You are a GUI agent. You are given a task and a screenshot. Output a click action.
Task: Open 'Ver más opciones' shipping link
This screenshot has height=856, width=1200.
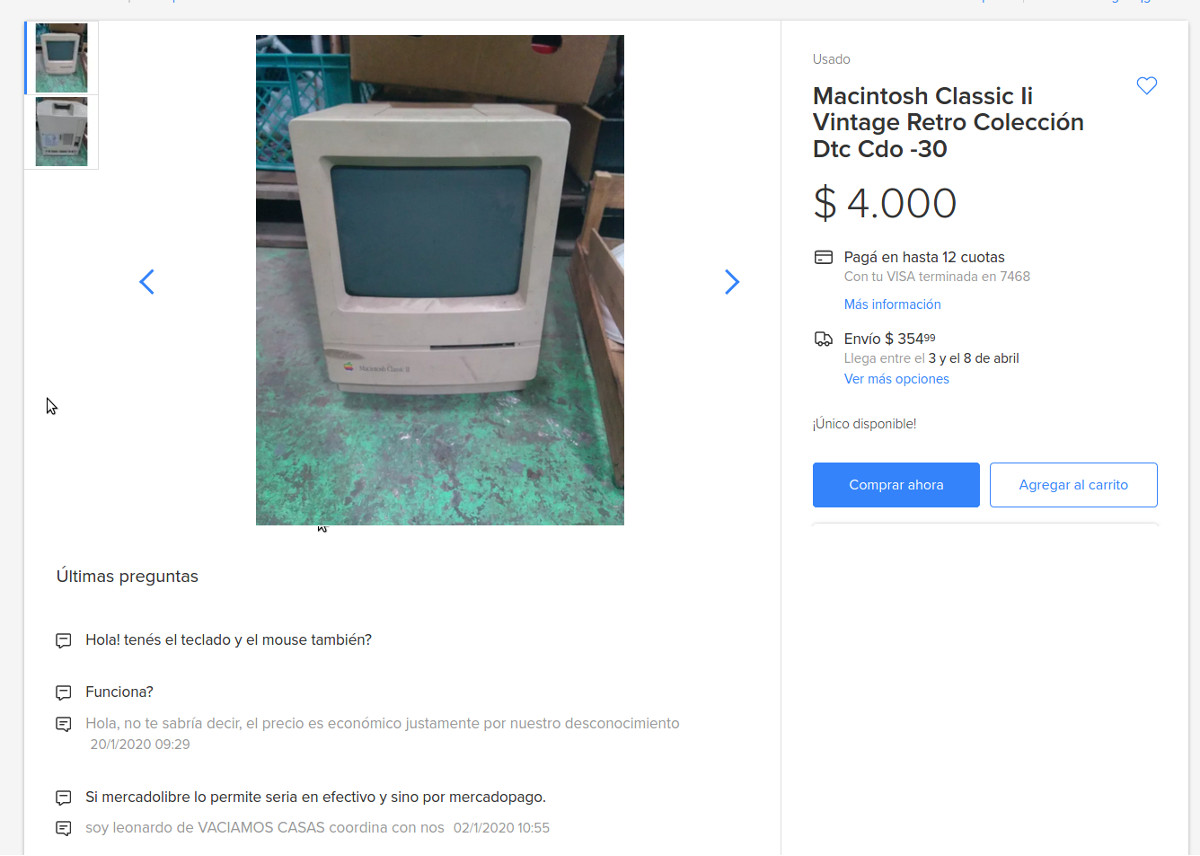(896, 379)
